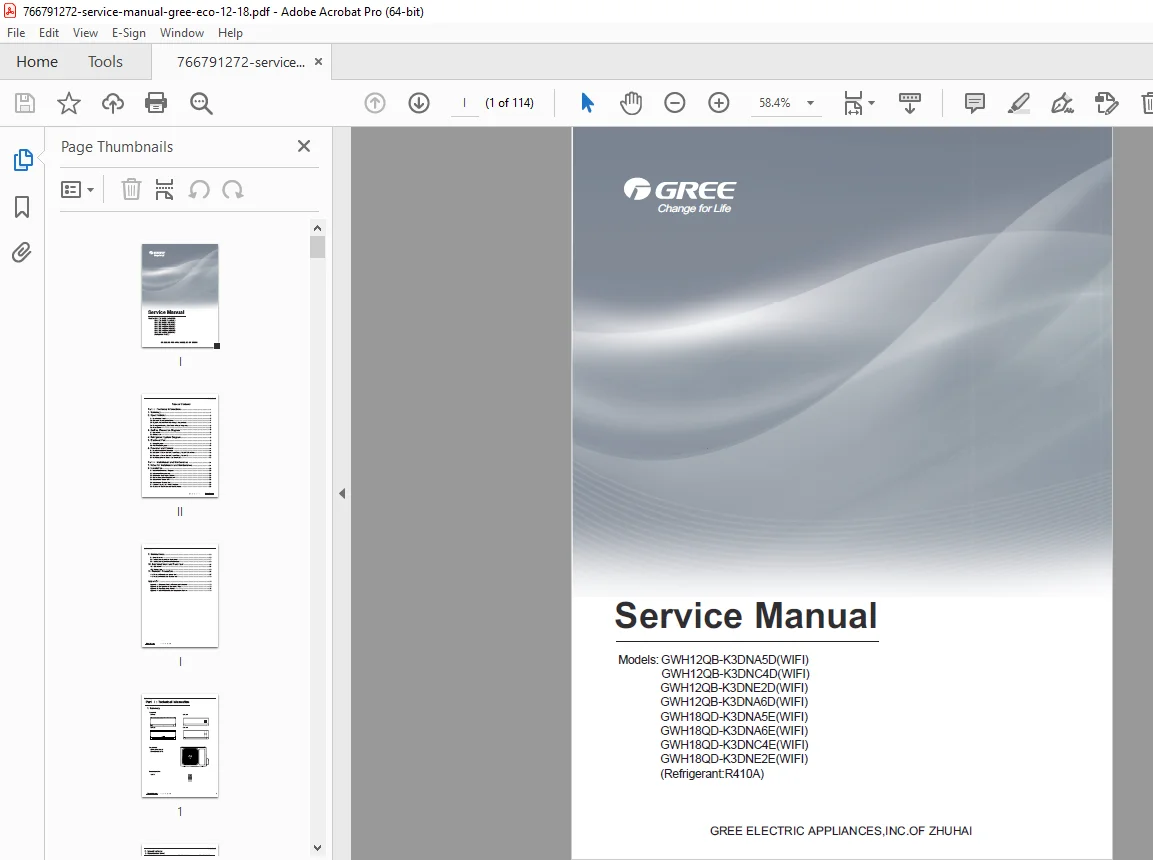Zoom out with the minus button
1153x860 pixels.
click(x=674, y=103)
